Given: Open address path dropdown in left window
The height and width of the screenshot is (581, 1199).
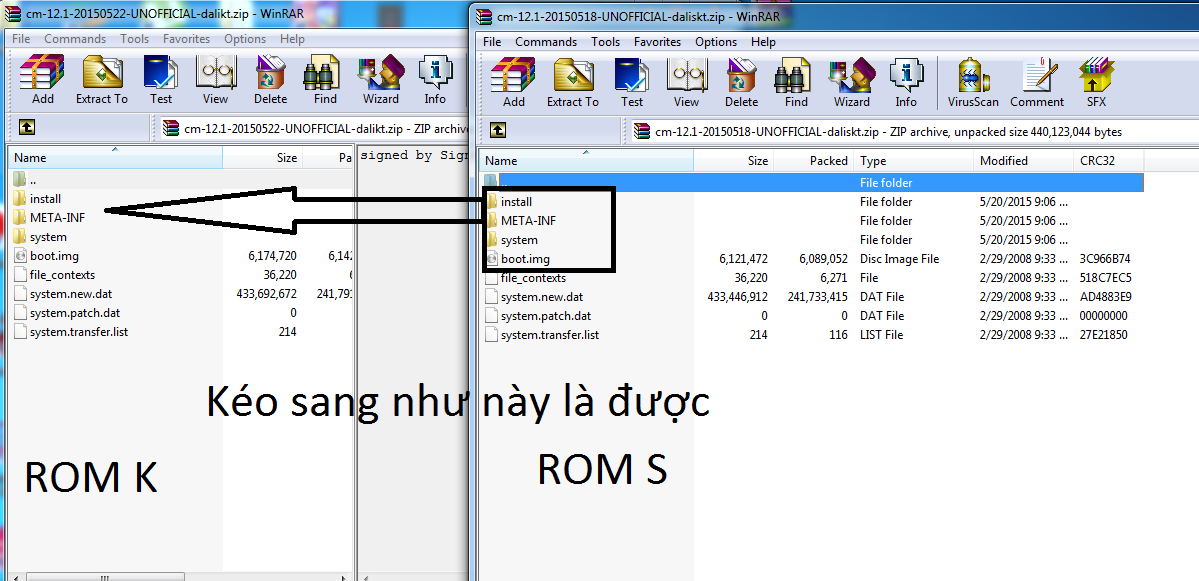Looking at the screenshot, I should pos(314,128).
